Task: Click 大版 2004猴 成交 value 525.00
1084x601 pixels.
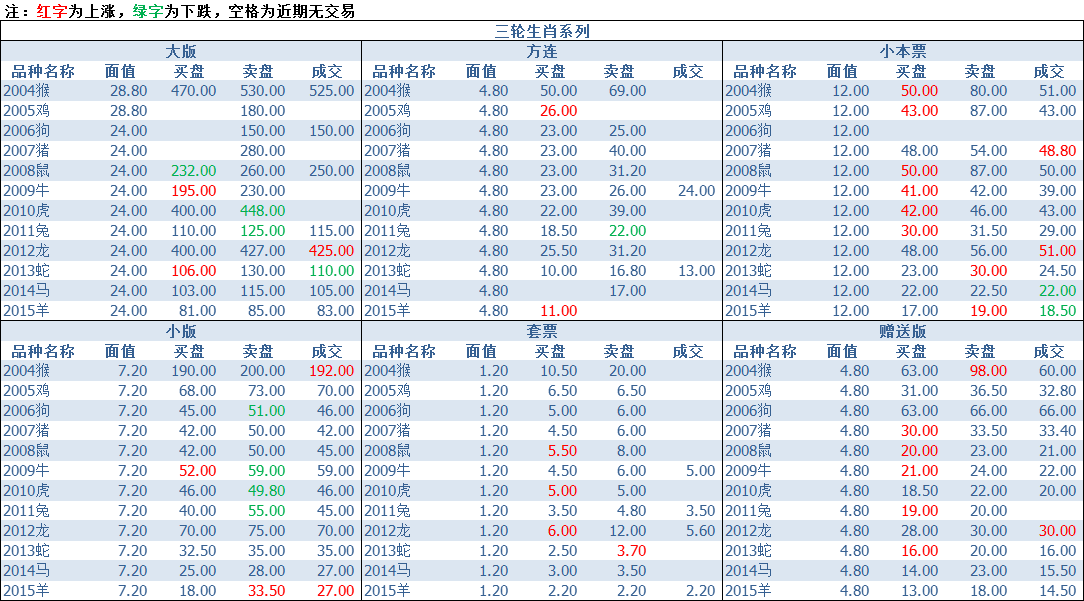Action: [332, 91]
